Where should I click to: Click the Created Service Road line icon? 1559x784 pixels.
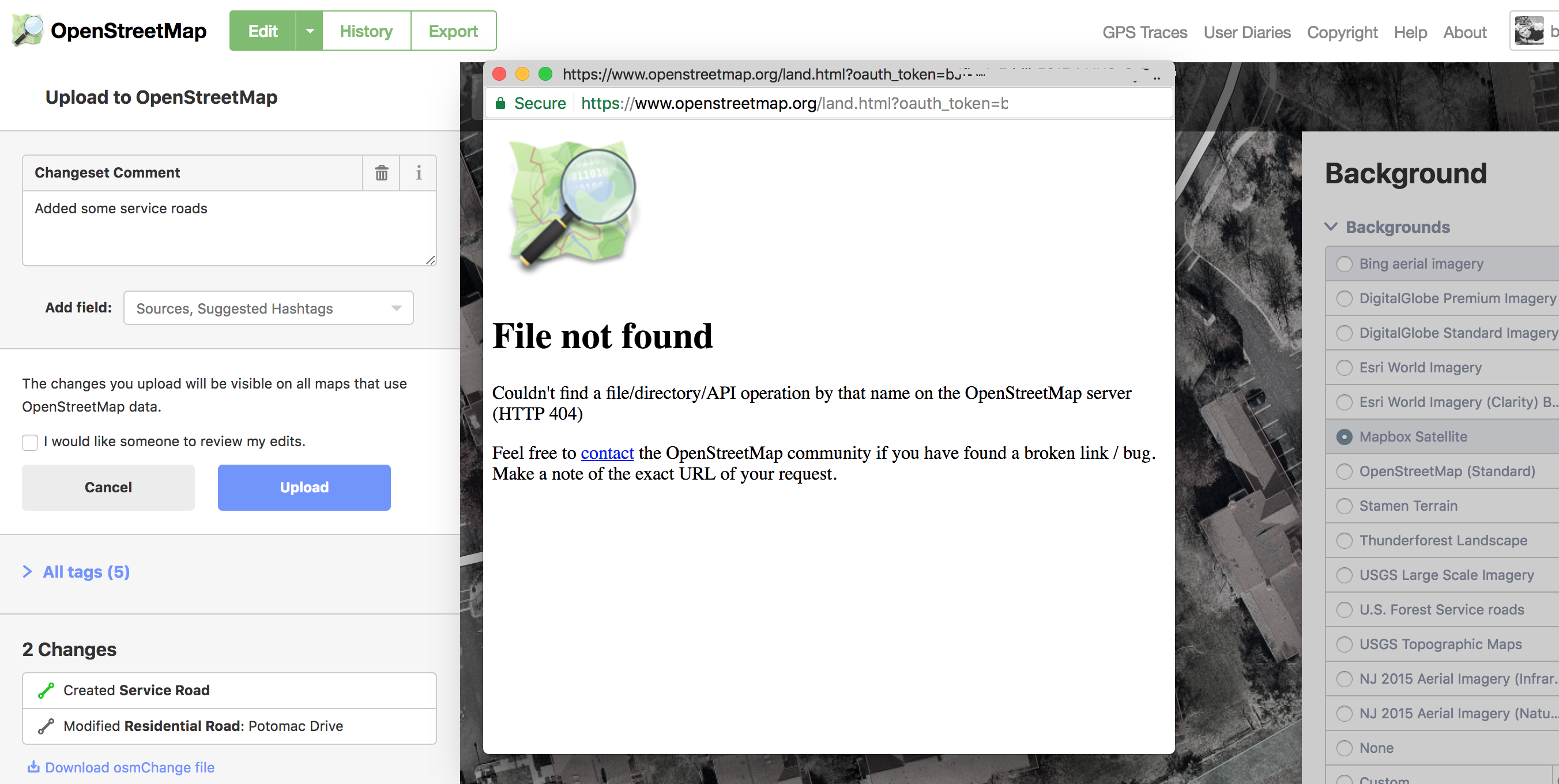[46, 690]
